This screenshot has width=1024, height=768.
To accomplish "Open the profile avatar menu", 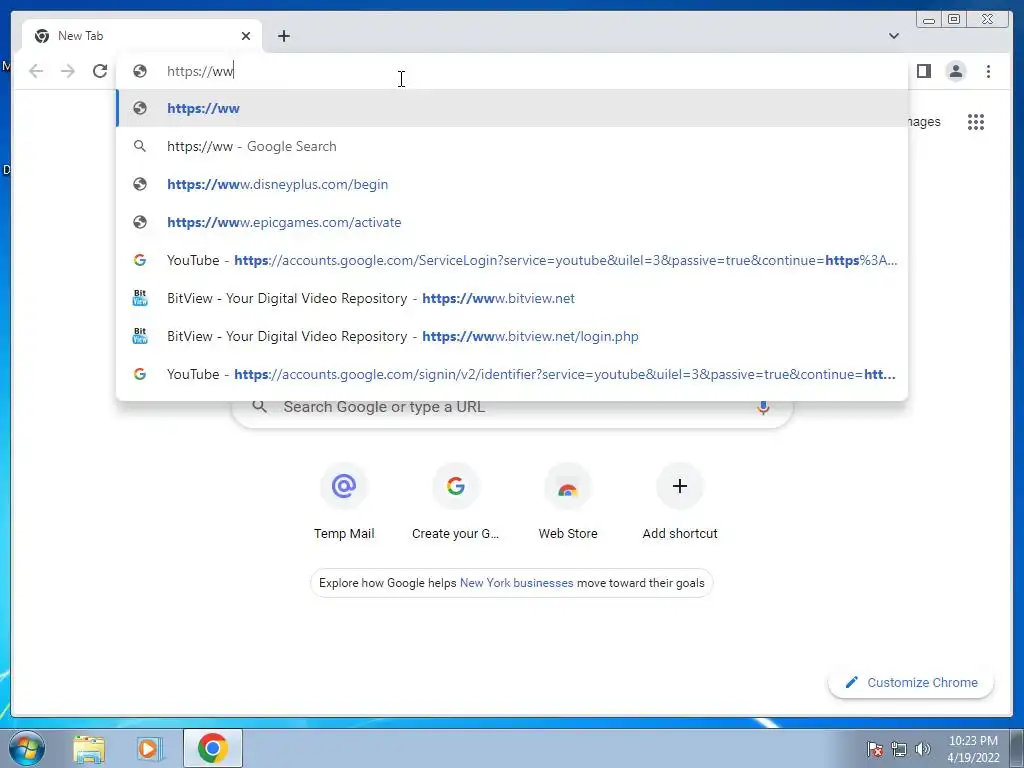I will point(955,71).
